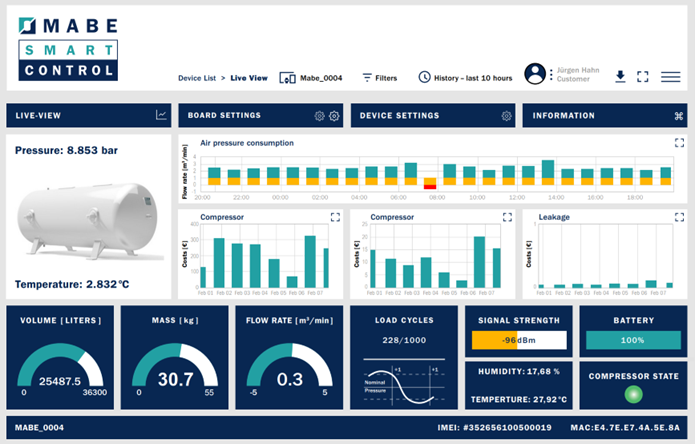
Task: Click the red bar in air pressure chart
Action: click(429, 185)
